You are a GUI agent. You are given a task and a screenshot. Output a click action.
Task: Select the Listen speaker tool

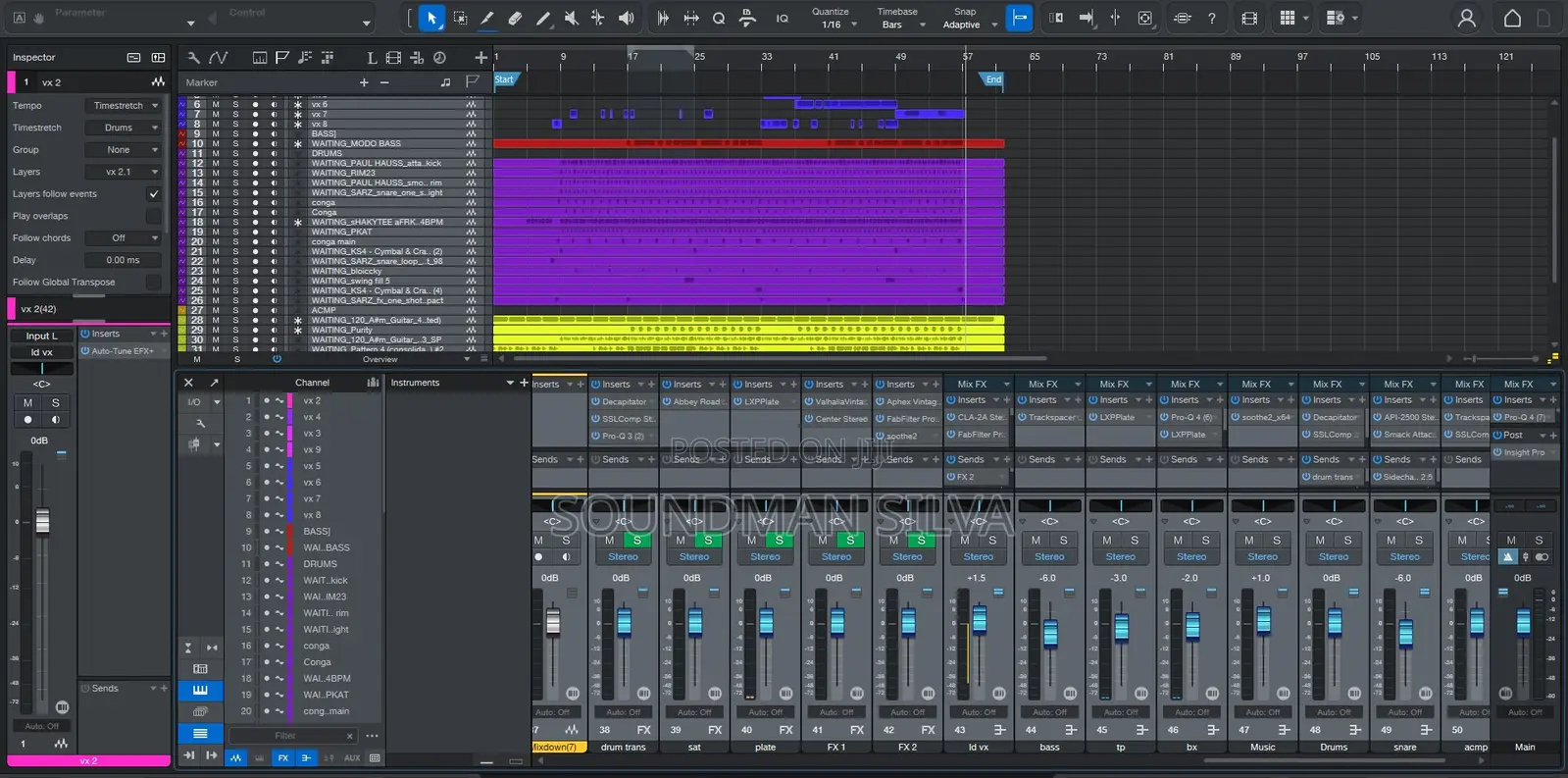626,18
